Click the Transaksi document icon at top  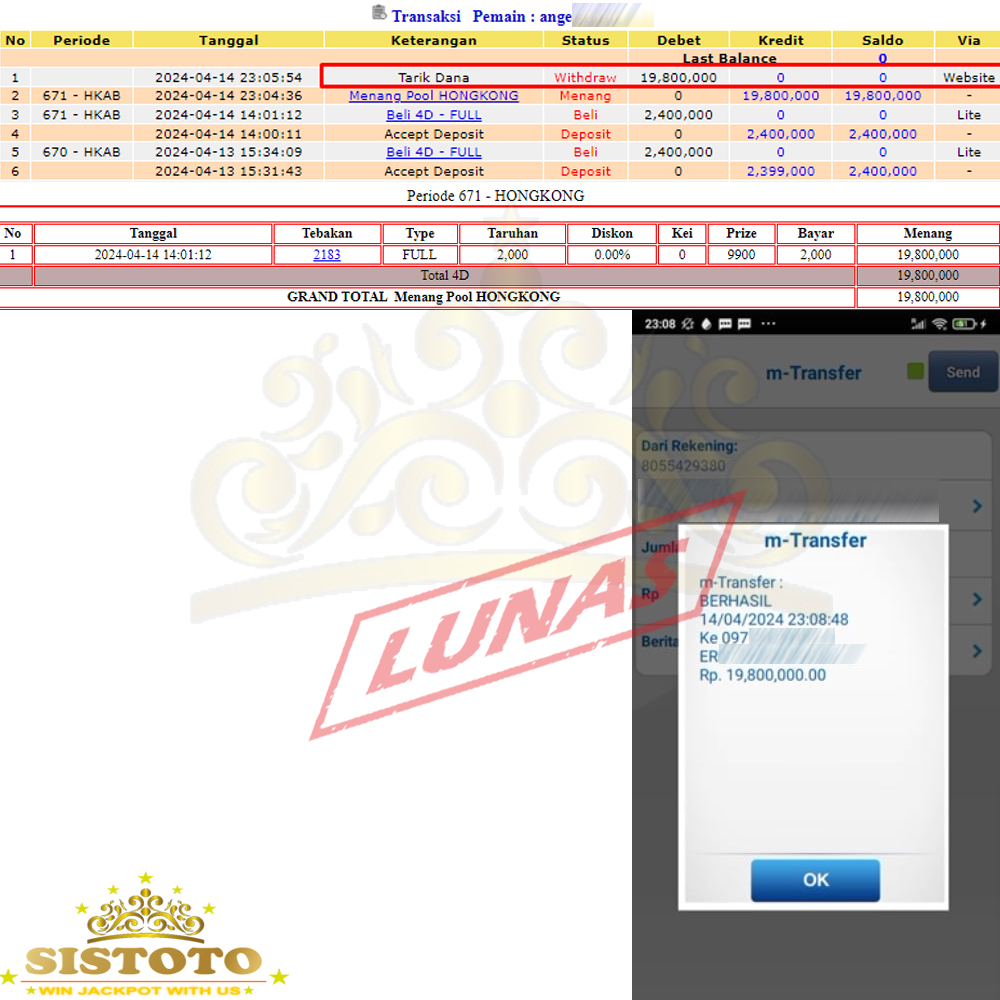379,14
